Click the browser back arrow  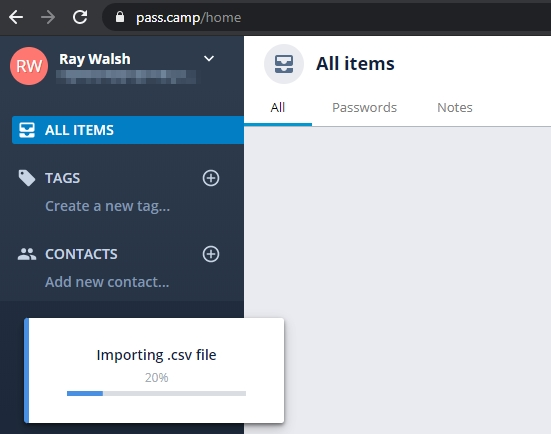coord(16,17)
